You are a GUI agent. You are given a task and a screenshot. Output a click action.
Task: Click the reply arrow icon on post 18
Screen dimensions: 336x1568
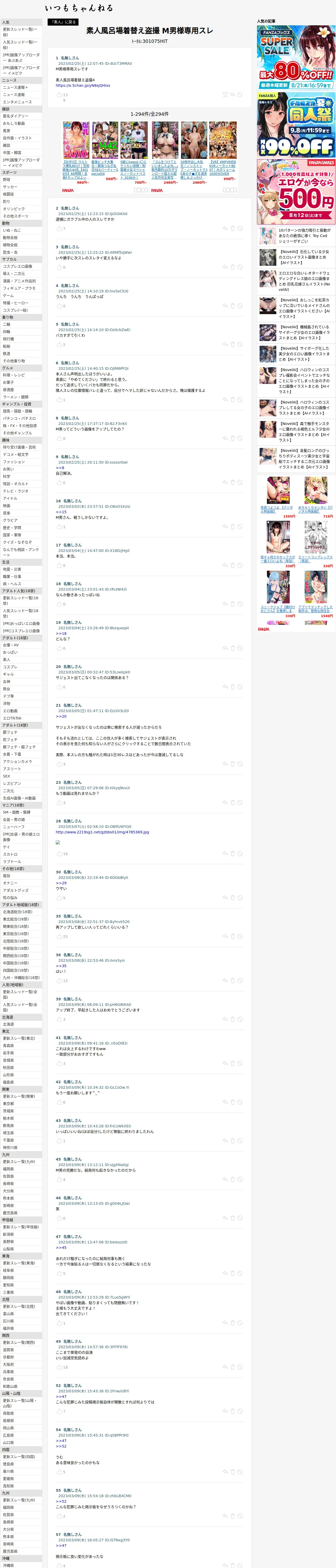click(225, 604)
